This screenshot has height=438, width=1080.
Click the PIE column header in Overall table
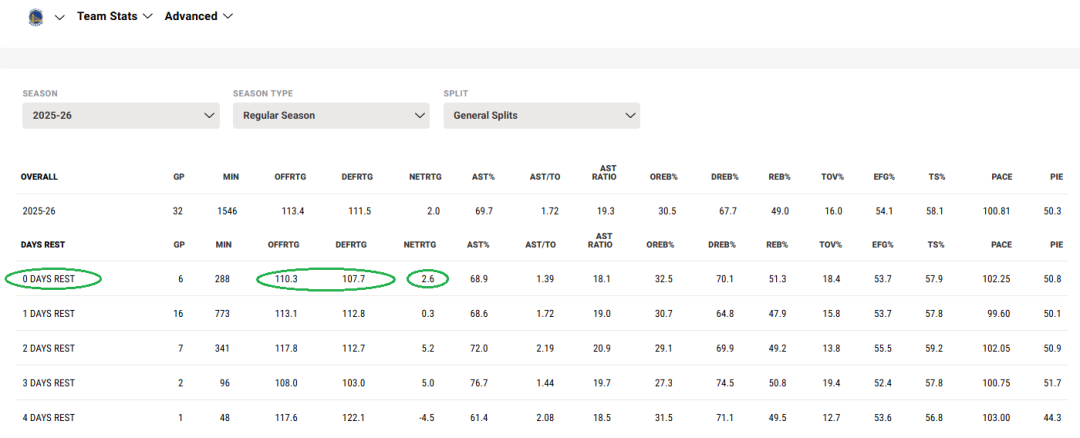(1056, 177)
